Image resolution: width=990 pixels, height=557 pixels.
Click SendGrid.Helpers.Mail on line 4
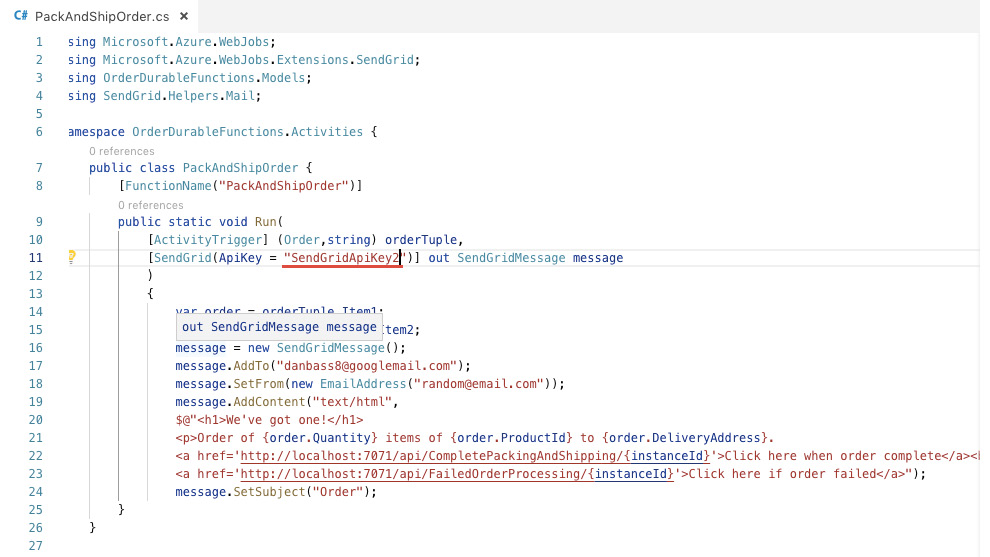179,96
